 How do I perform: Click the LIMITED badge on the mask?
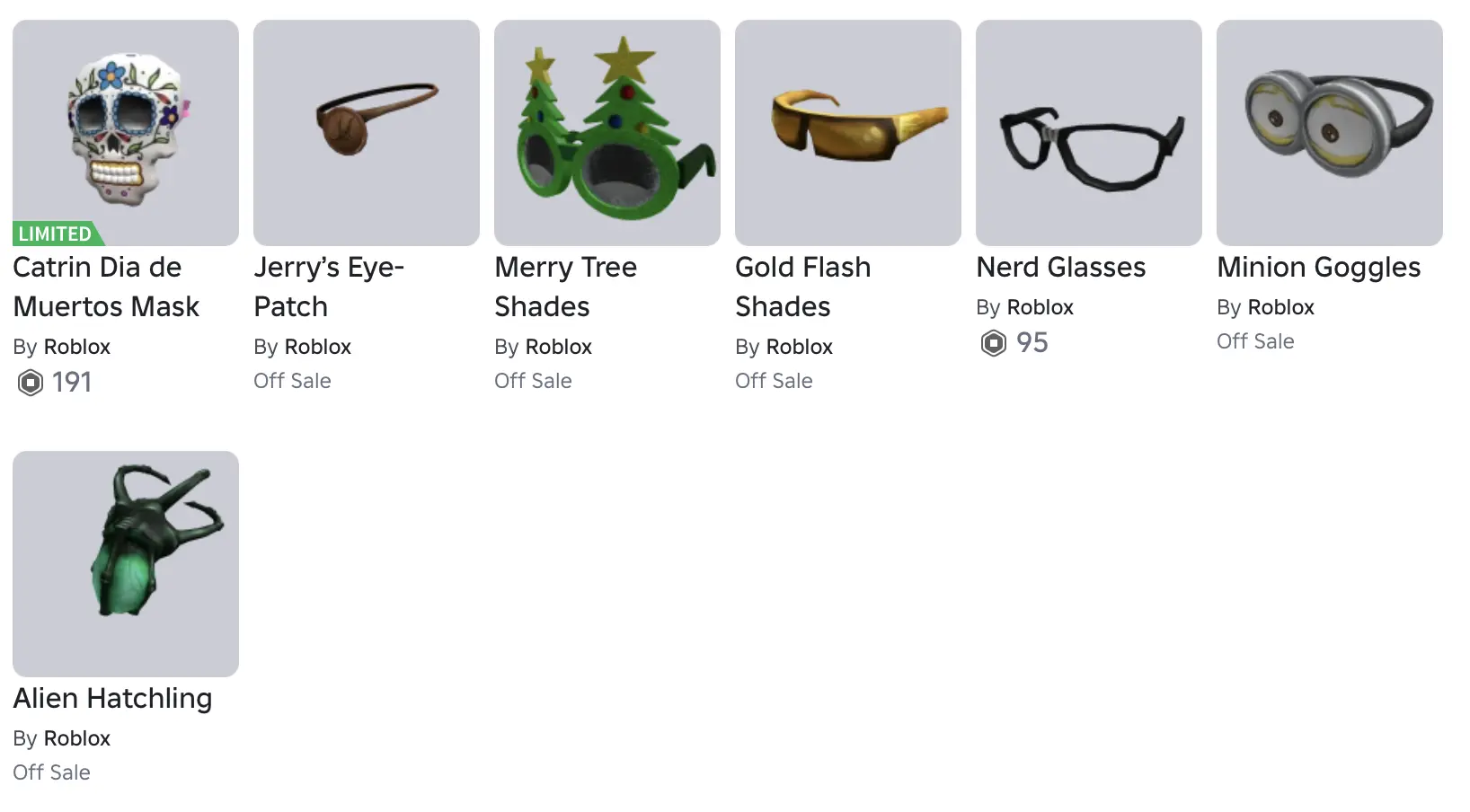56,234
